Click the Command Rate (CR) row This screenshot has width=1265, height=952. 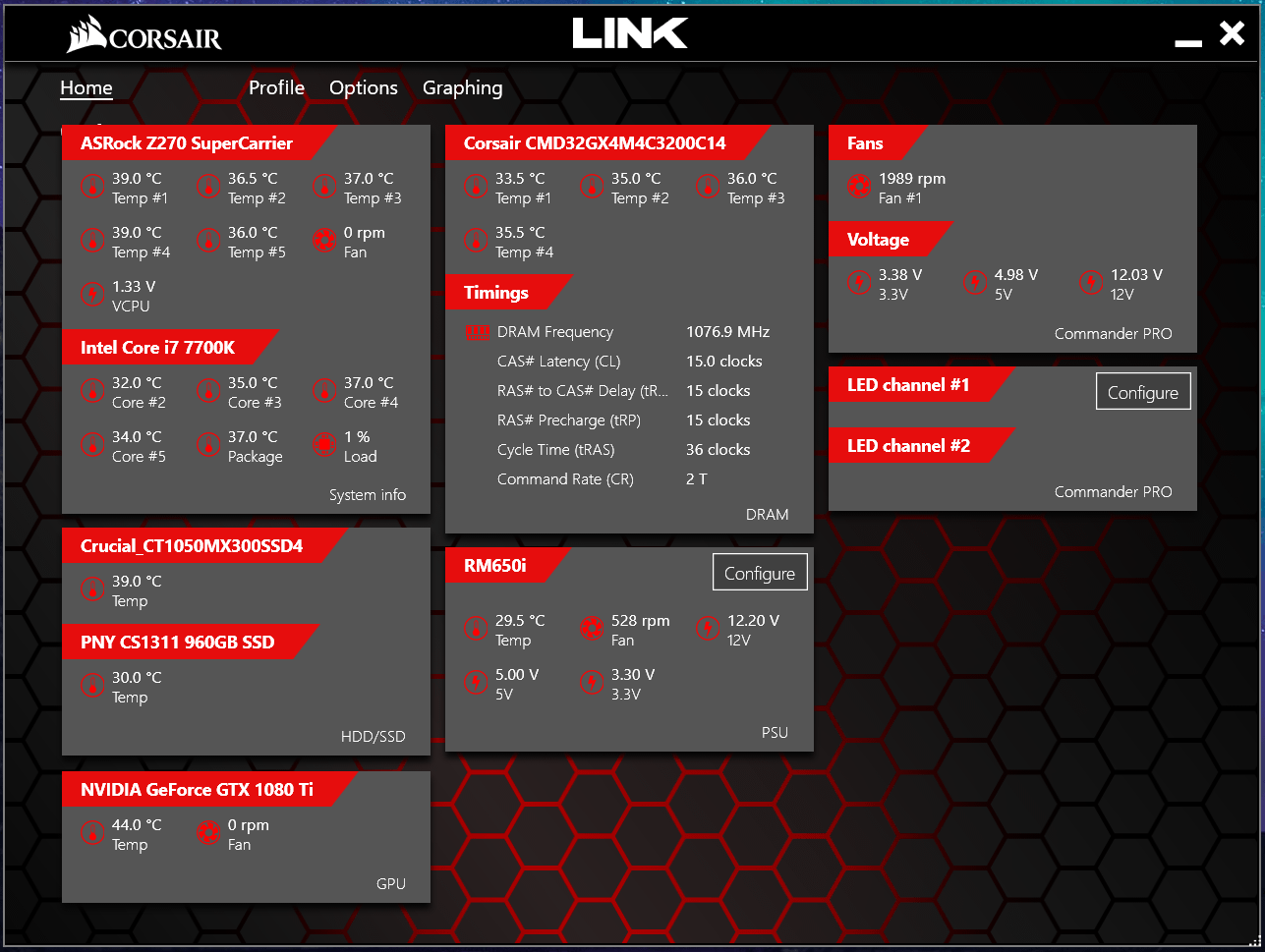pyautogui.click(x=629, y=479)
